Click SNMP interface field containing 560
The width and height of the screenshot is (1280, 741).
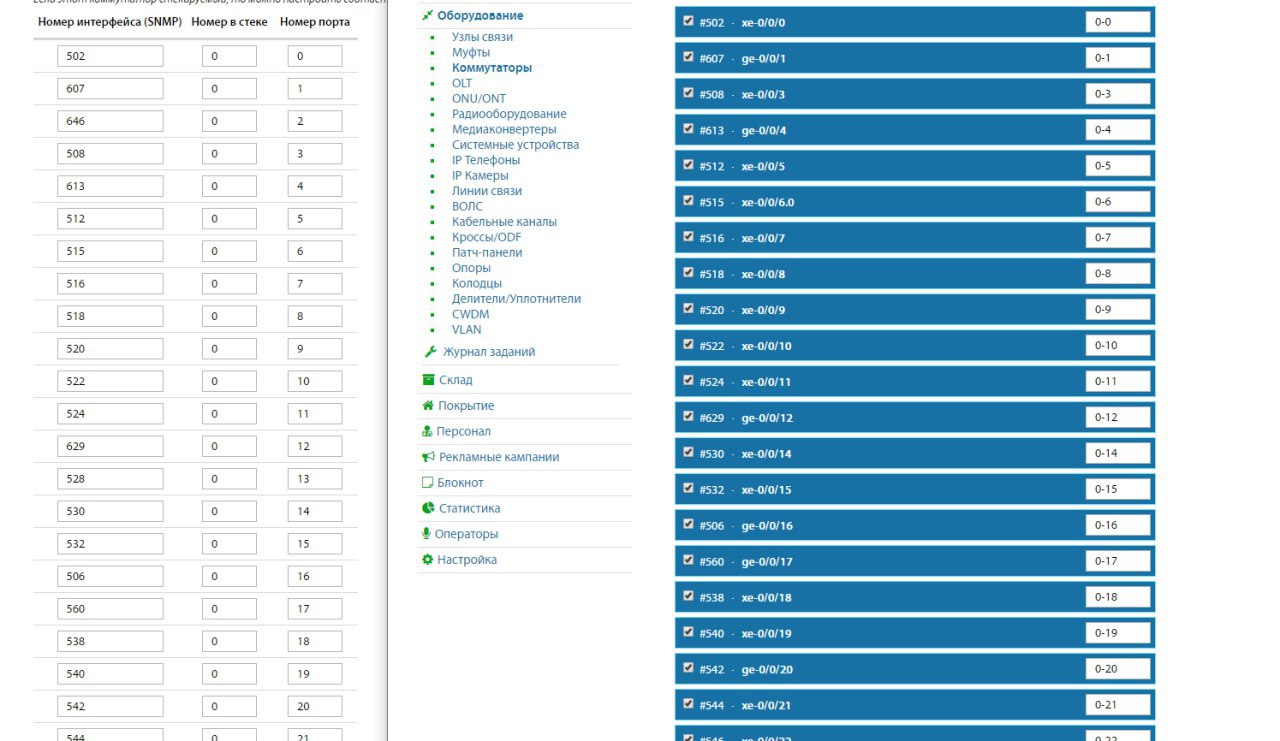[x=110, y=609]
